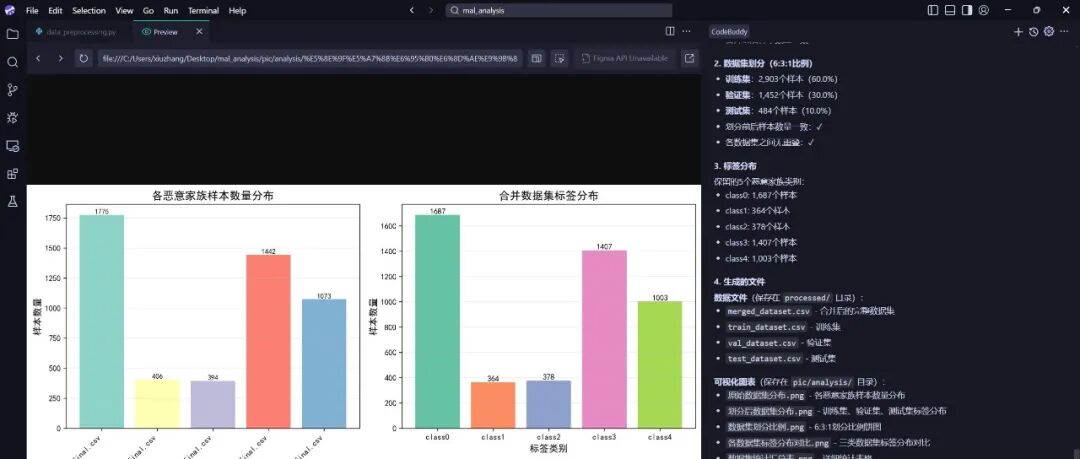
Task: Select the CodeBuddy panel tab
Action: [x=729, y=32]
